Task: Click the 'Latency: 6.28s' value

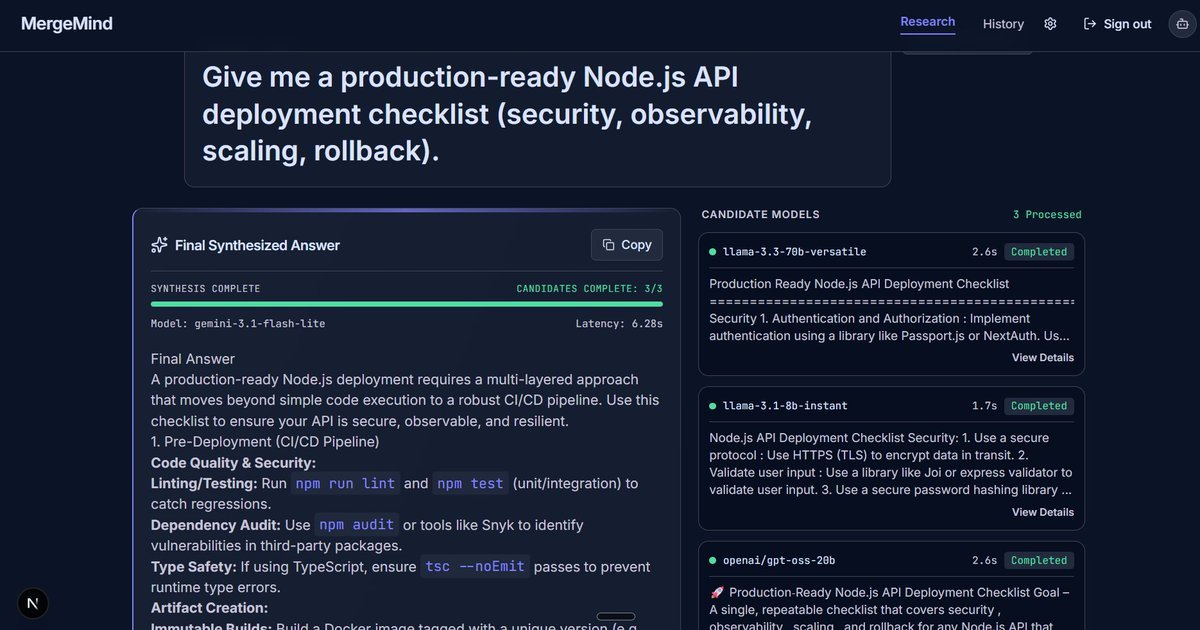Action: (619, 324)
